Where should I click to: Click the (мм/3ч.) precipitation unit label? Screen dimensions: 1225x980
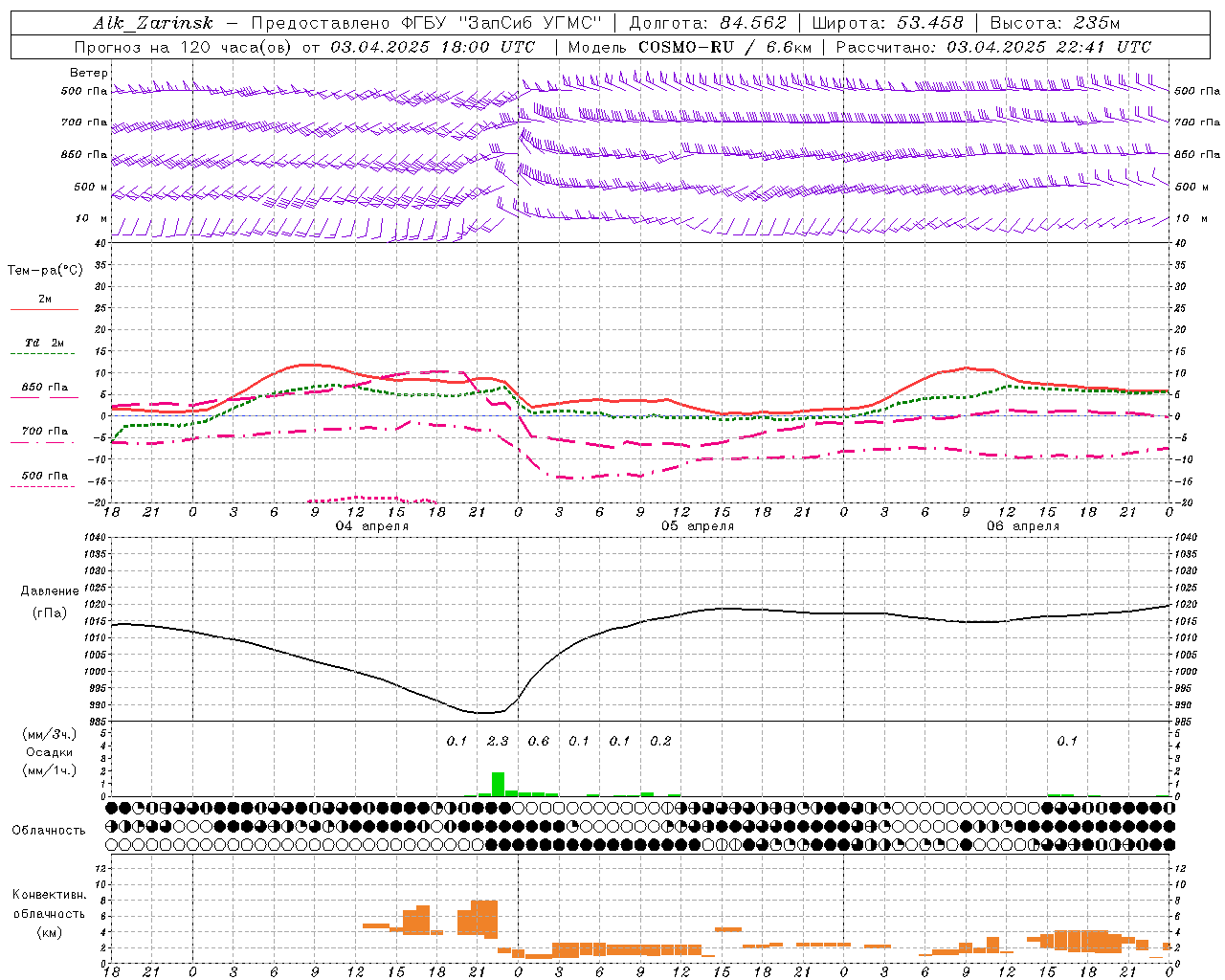pyautogui.click(x=50, y=734)
